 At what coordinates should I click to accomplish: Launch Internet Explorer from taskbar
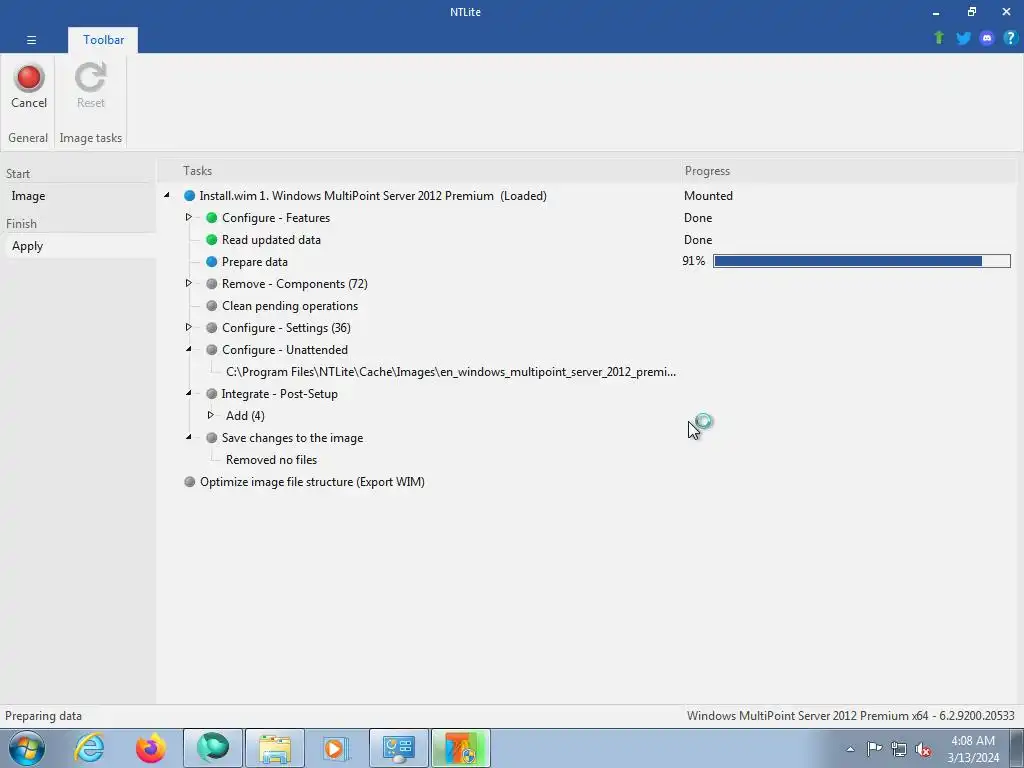pos(89,748)
